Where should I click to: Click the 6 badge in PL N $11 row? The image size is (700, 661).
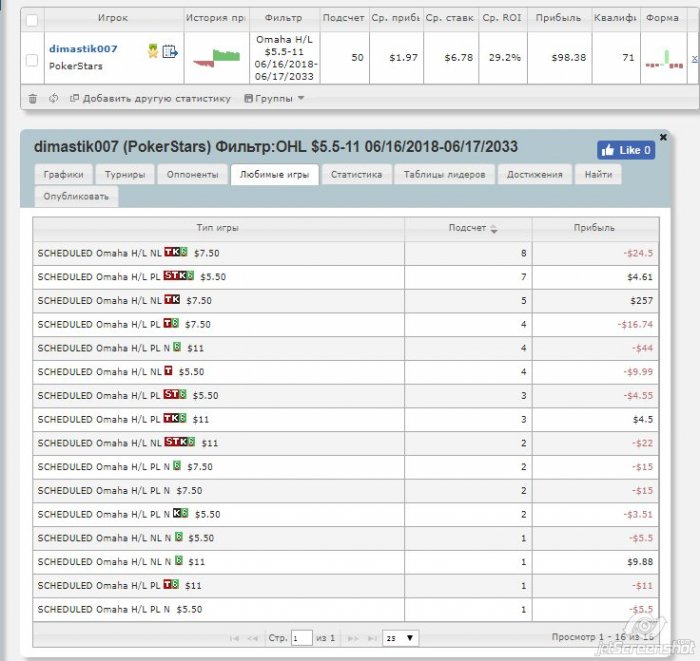(x=177, y=347)
